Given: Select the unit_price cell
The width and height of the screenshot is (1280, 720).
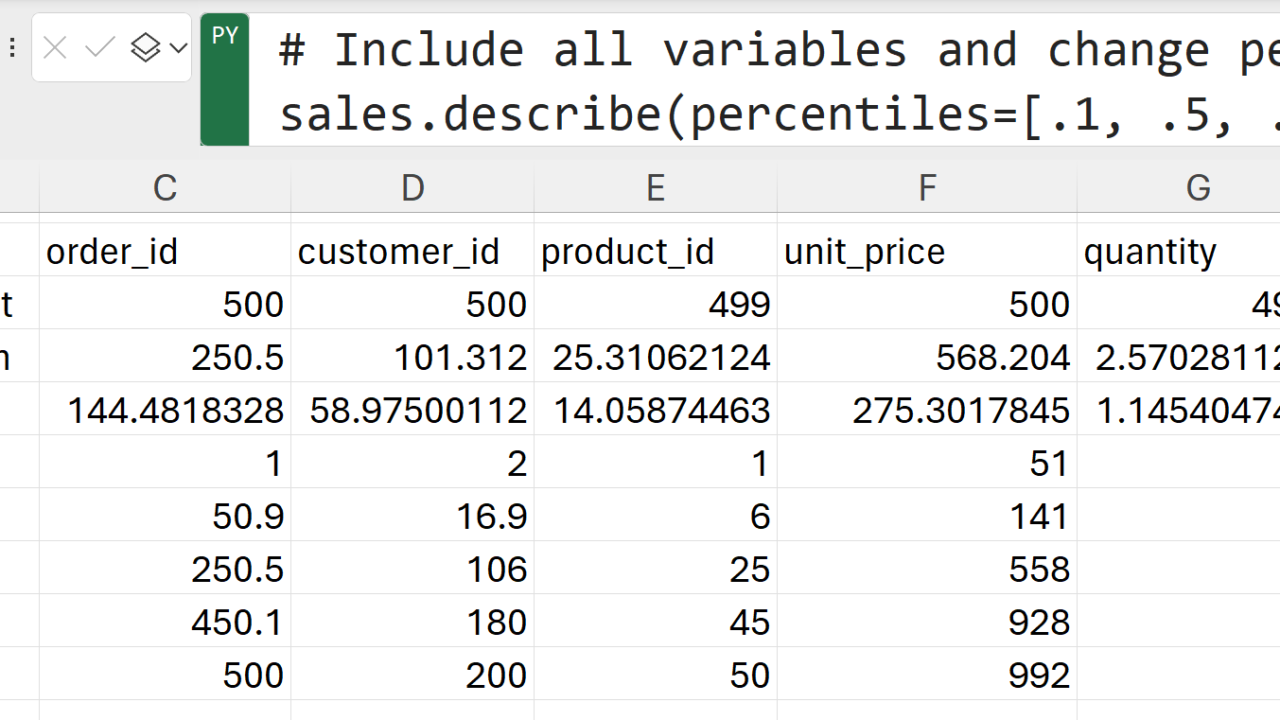Looking at the screenshot, I should (927, 251).
